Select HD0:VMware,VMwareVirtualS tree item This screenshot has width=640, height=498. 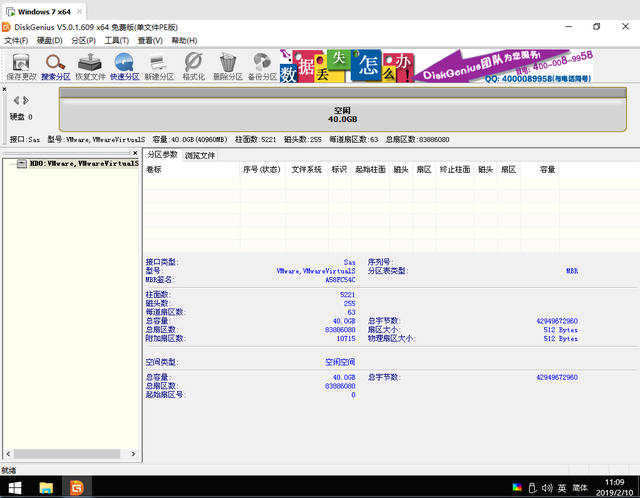pyautogui.click(x=84, y=164)
